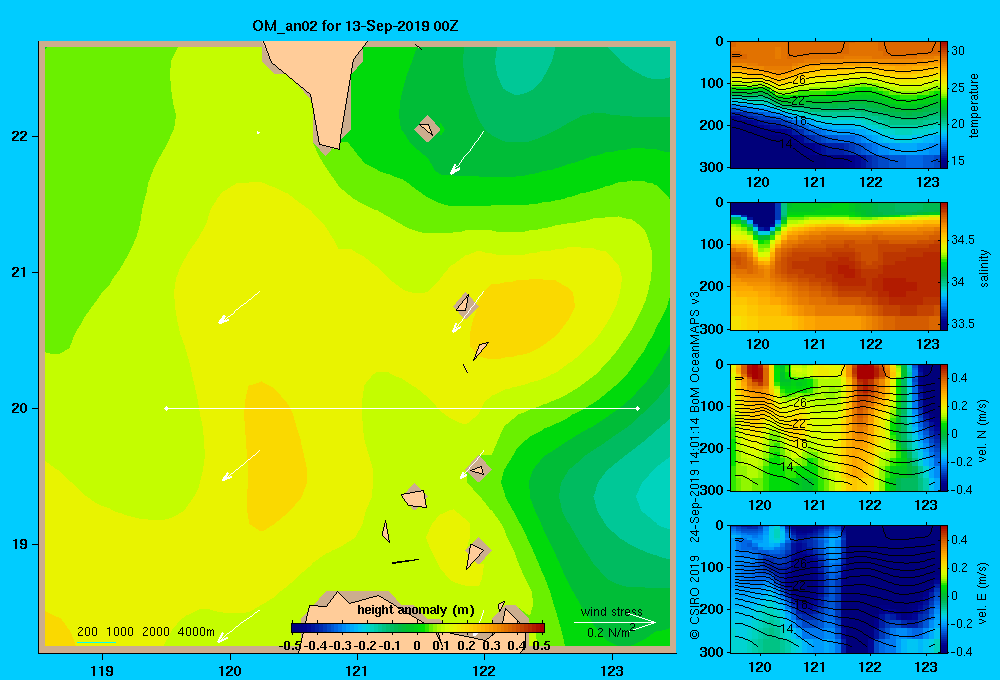Click the height anomaly color bar
The width and height of the screenshot is (1000, 680).
(418, 628)
